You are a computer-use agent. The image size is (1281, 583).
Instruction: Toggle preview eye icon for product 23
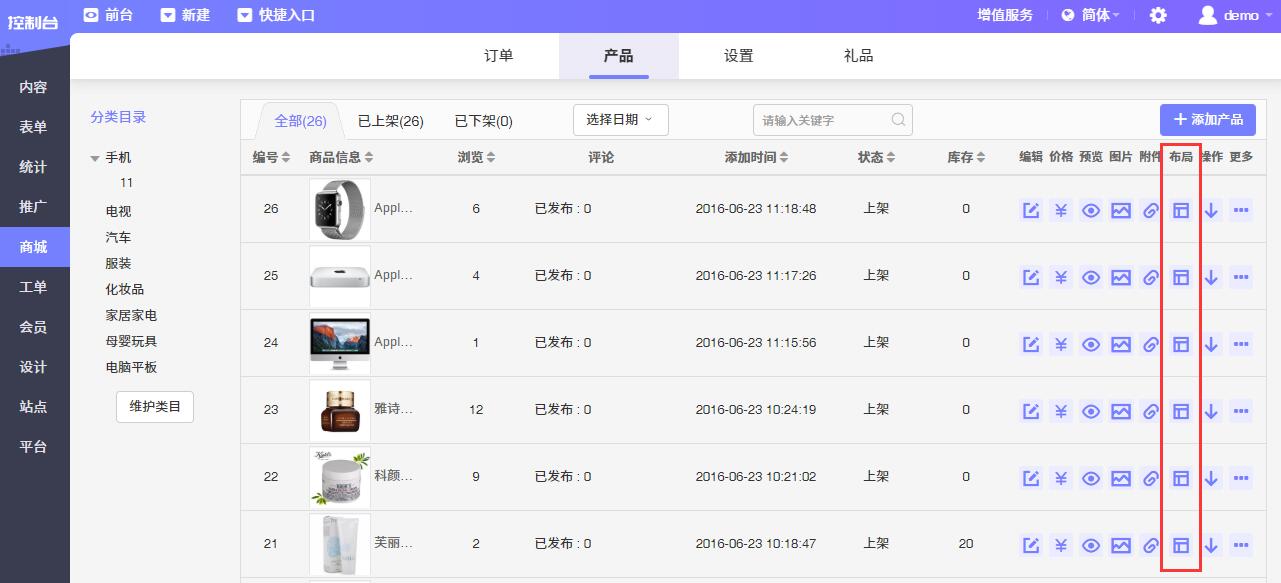[x=1091, y=411]
